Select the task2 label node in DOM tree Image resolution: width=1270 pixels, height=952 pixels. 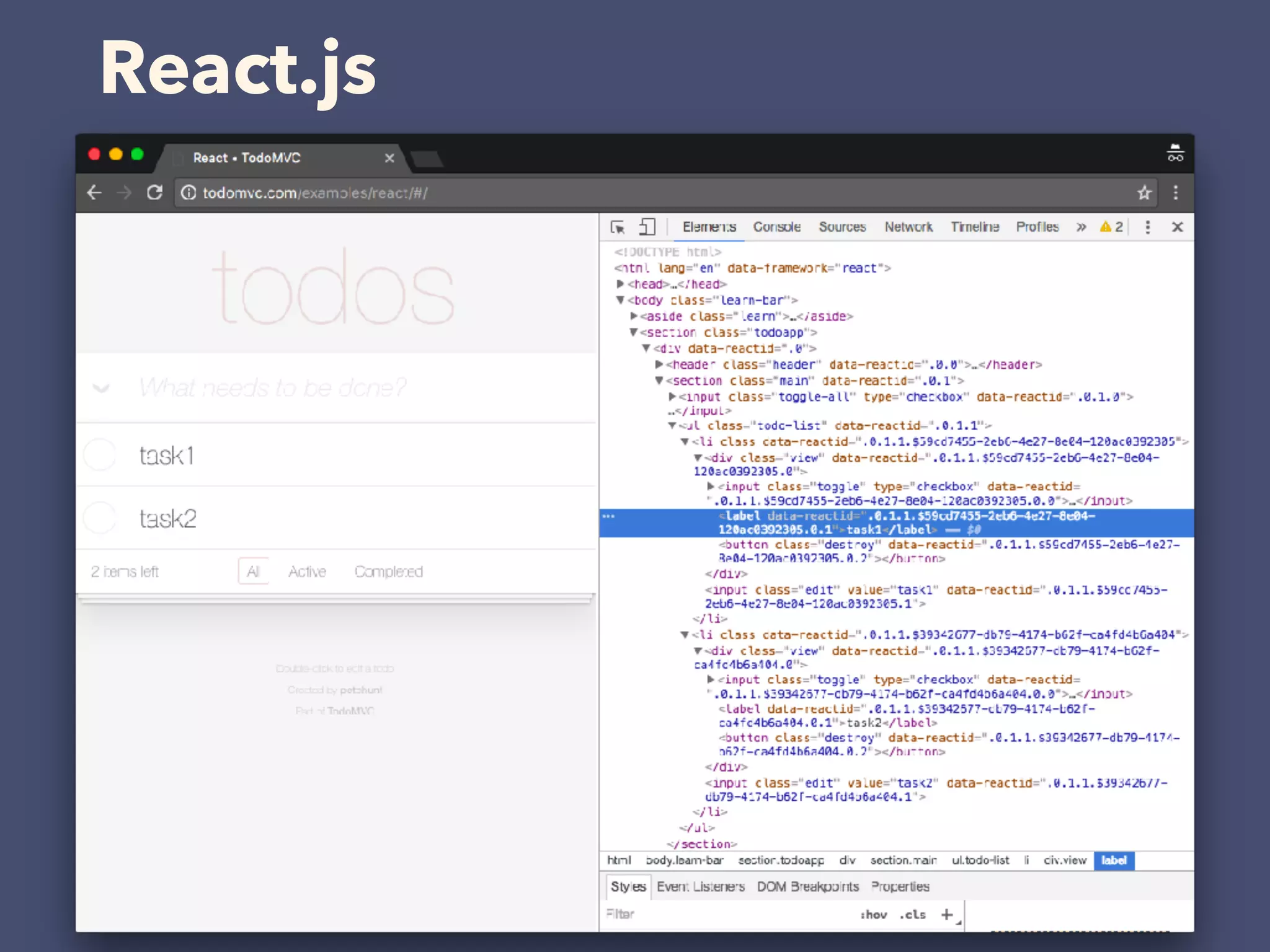907,716
